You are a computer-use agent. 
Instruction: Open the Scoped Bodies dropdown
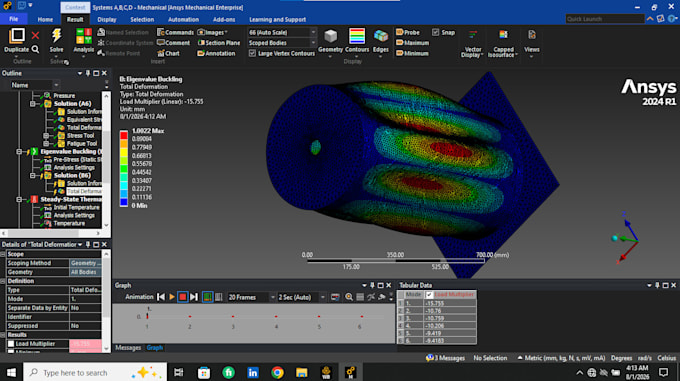281,43
